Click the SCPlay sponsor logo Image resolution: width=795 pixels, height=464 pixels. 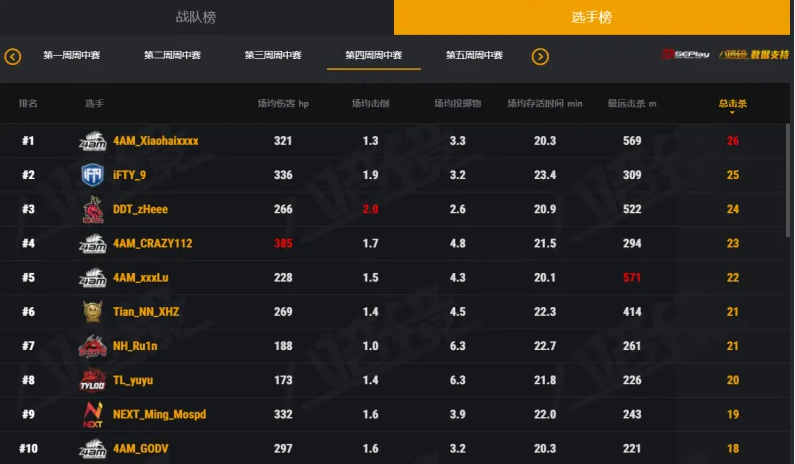point(686,54)
